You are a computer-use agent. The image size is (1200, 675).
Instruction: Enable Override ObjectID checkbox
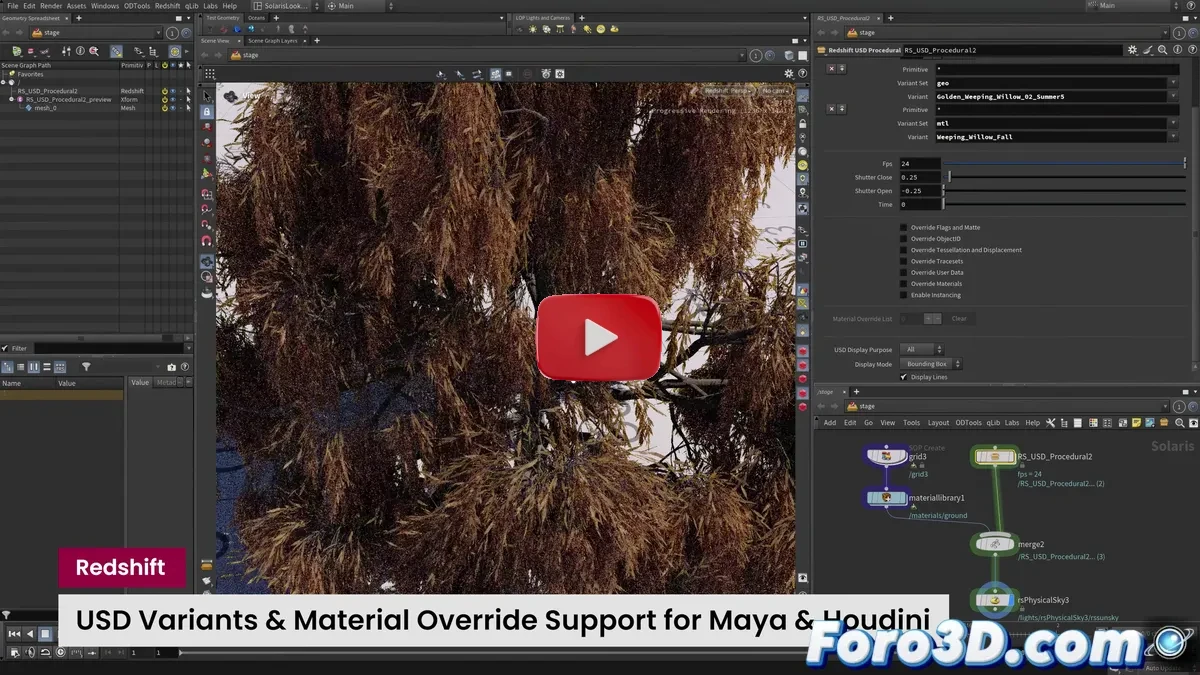click(904, 239)
